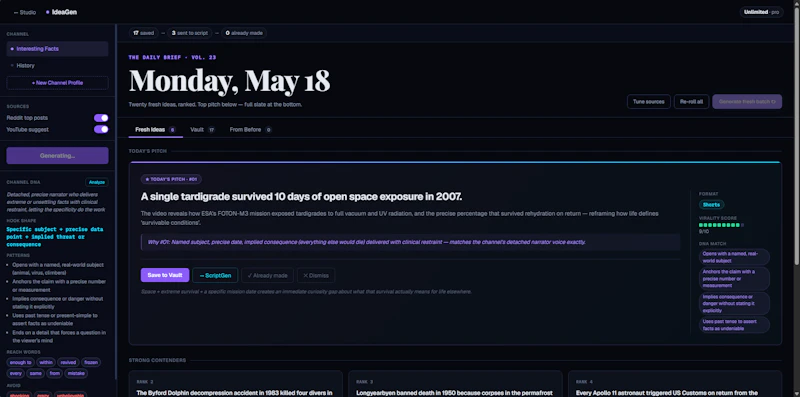Open the IdeaGen section header

[x=61, y=12]
